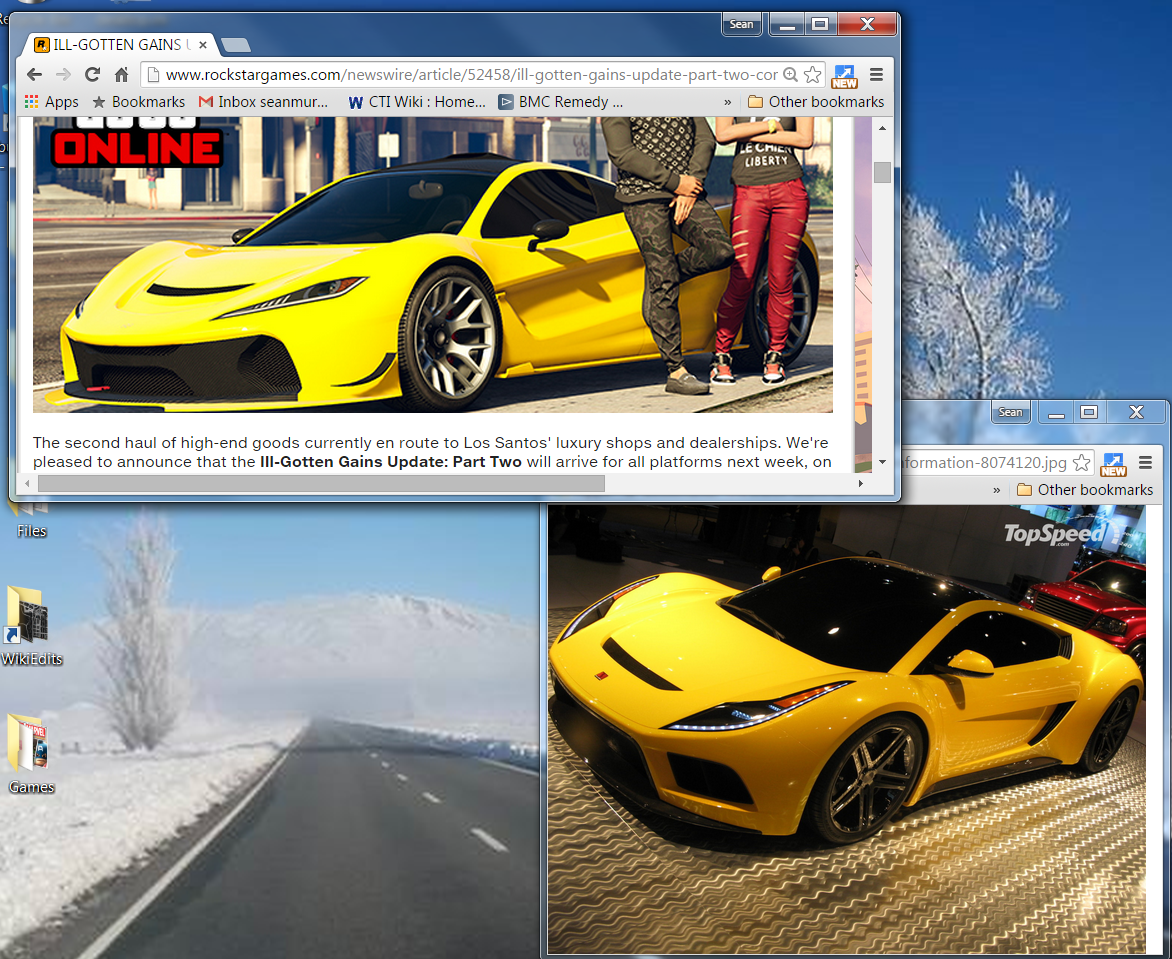Open Chrome menu in back window

point(1146,463)
